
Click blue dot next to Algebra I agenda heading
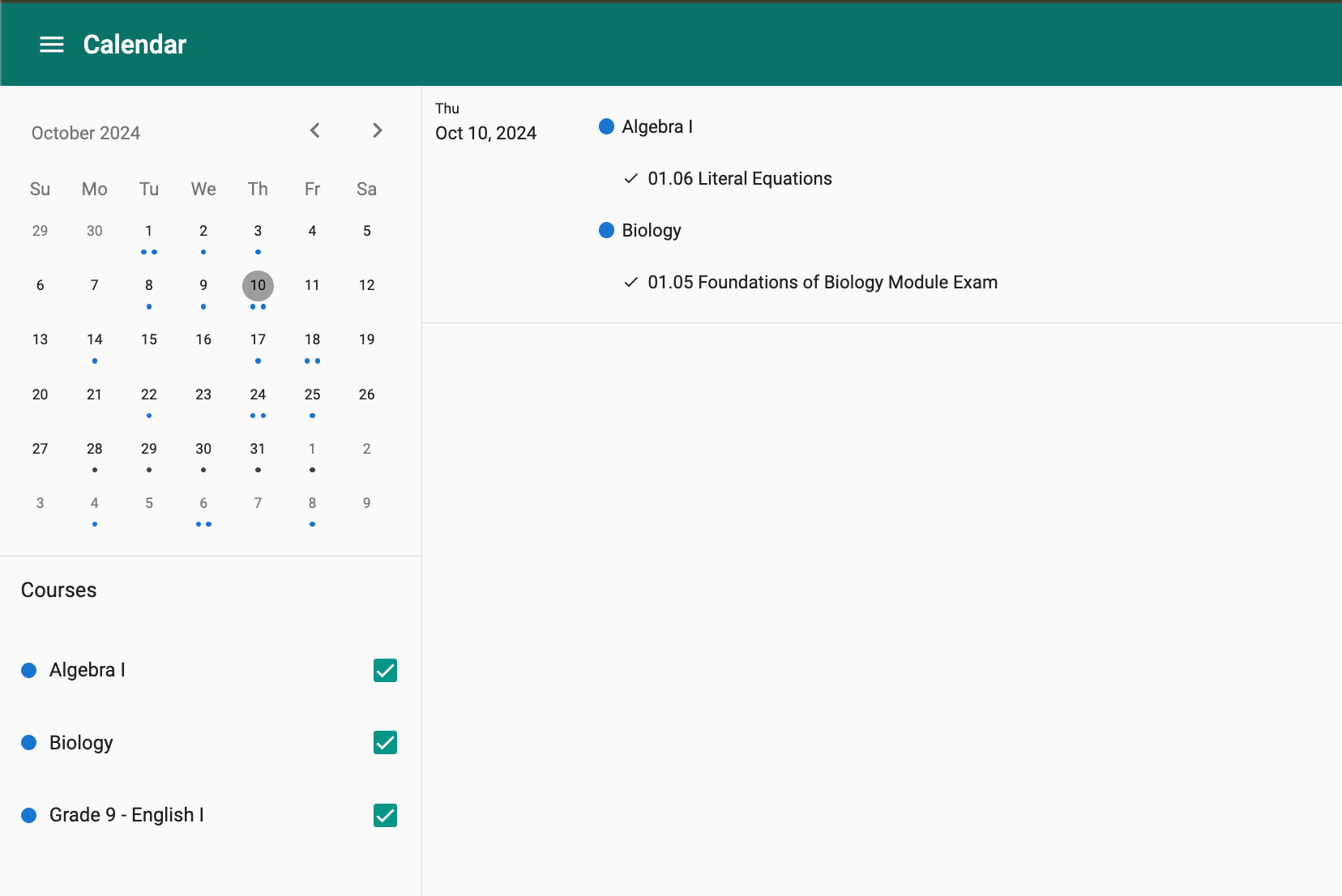(606, 126)
